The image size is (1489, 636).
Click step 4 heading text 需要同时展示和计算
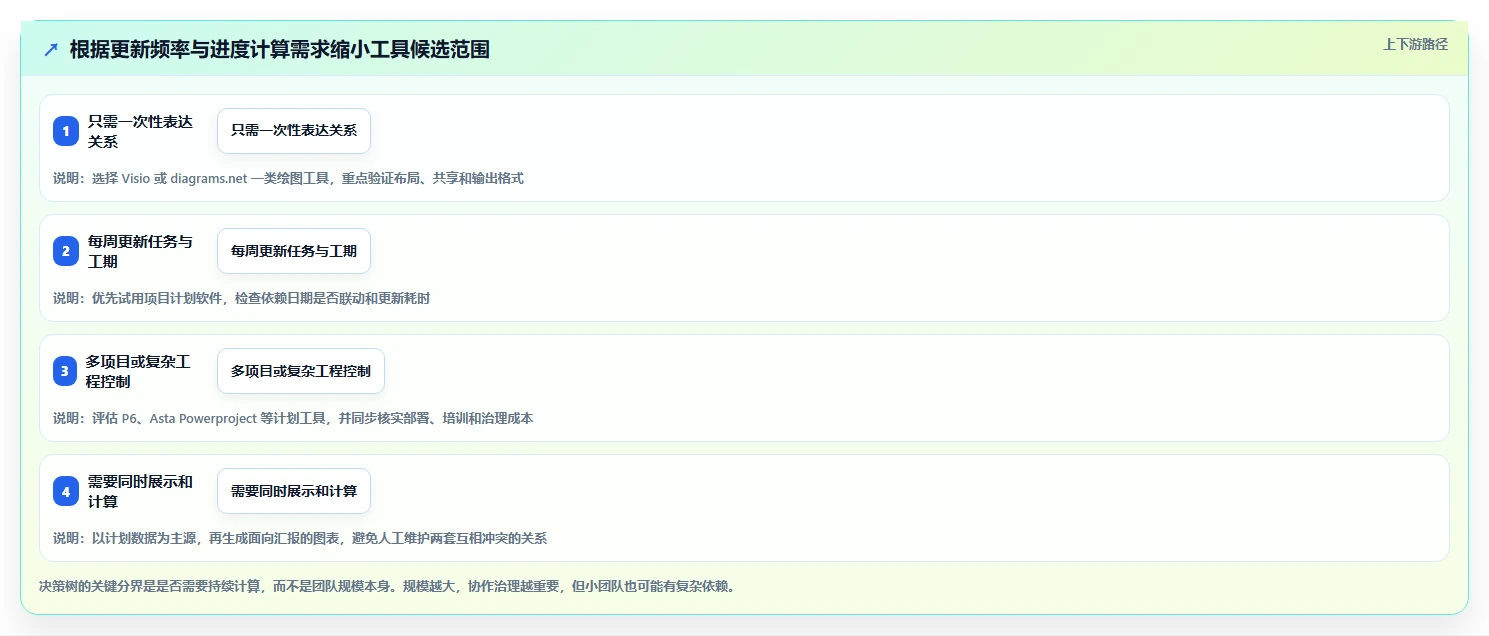[x=140, y=491]
